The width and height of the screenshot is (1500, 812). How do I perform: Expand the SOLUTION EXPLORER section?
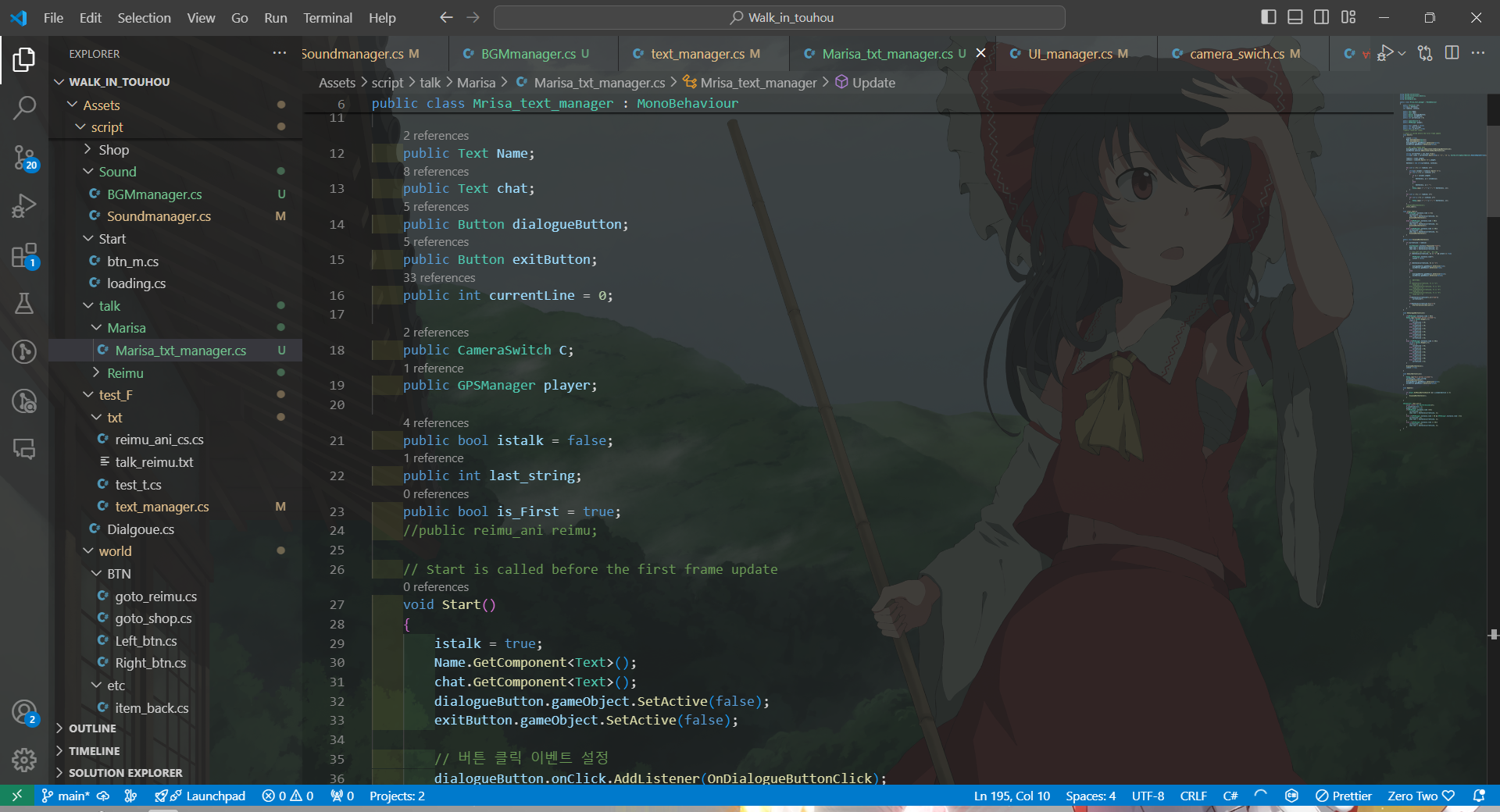[175, 772]
